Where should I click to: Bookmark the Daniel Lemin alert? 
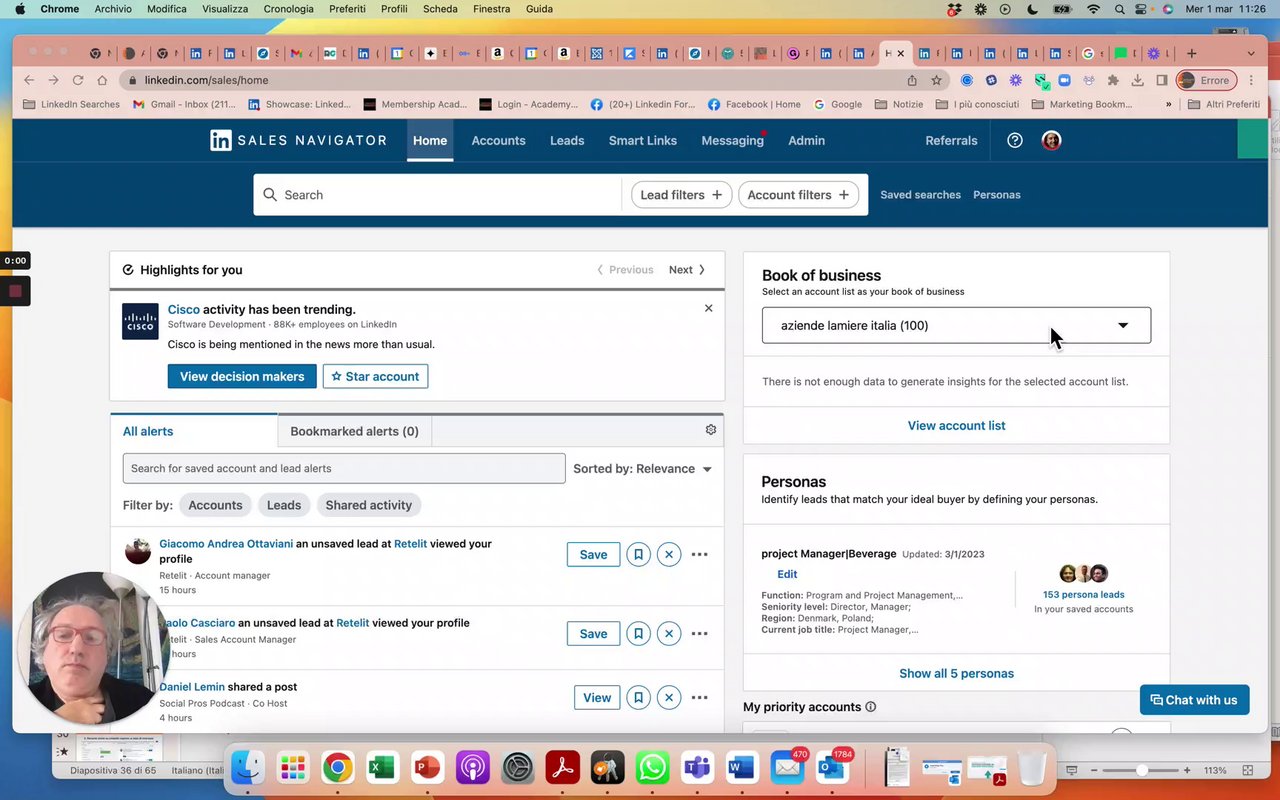638,697
